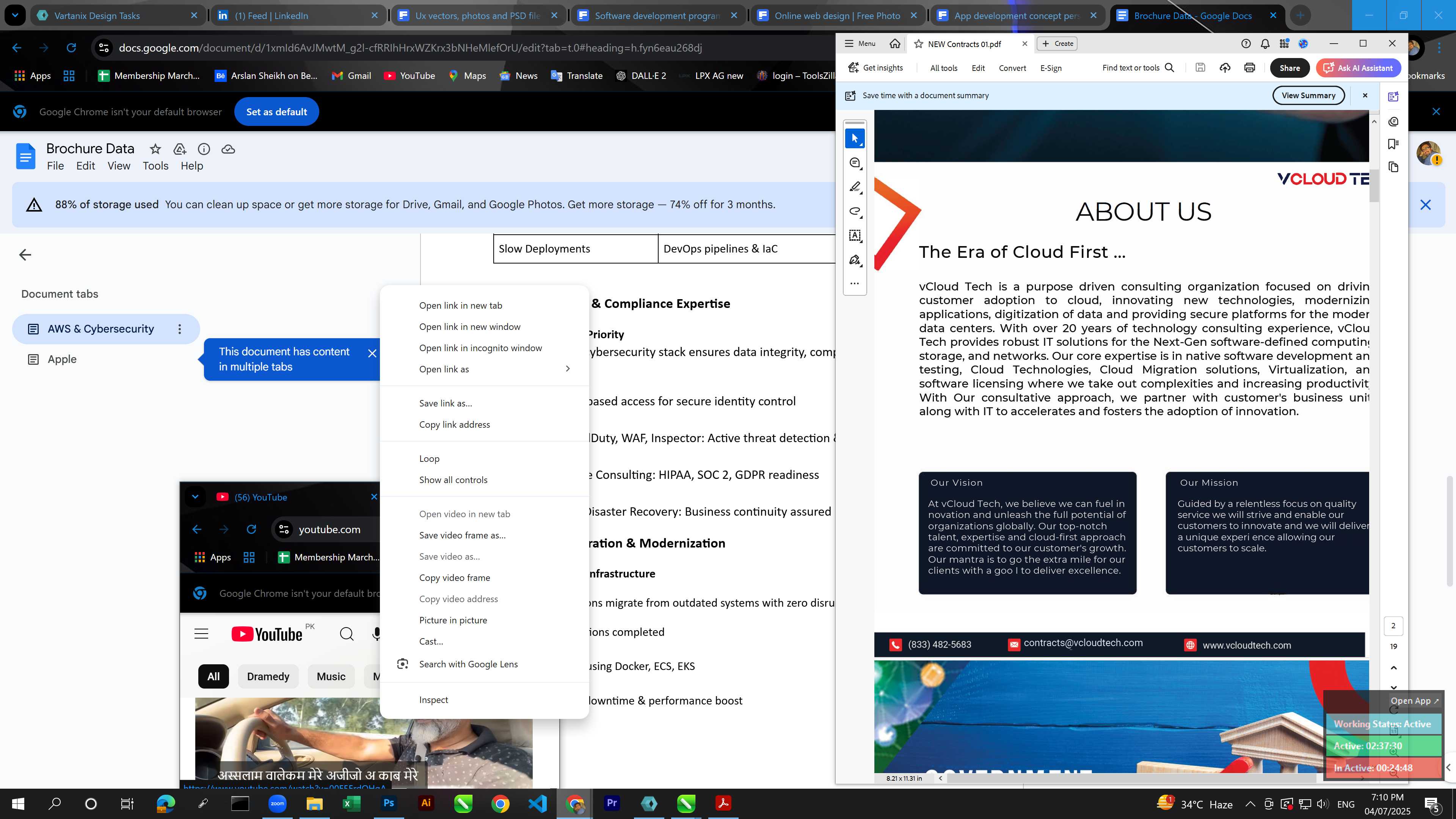Check the cloud save status icon in Docs
This screenshot has height=819, width=1456.
coord(228,149)
